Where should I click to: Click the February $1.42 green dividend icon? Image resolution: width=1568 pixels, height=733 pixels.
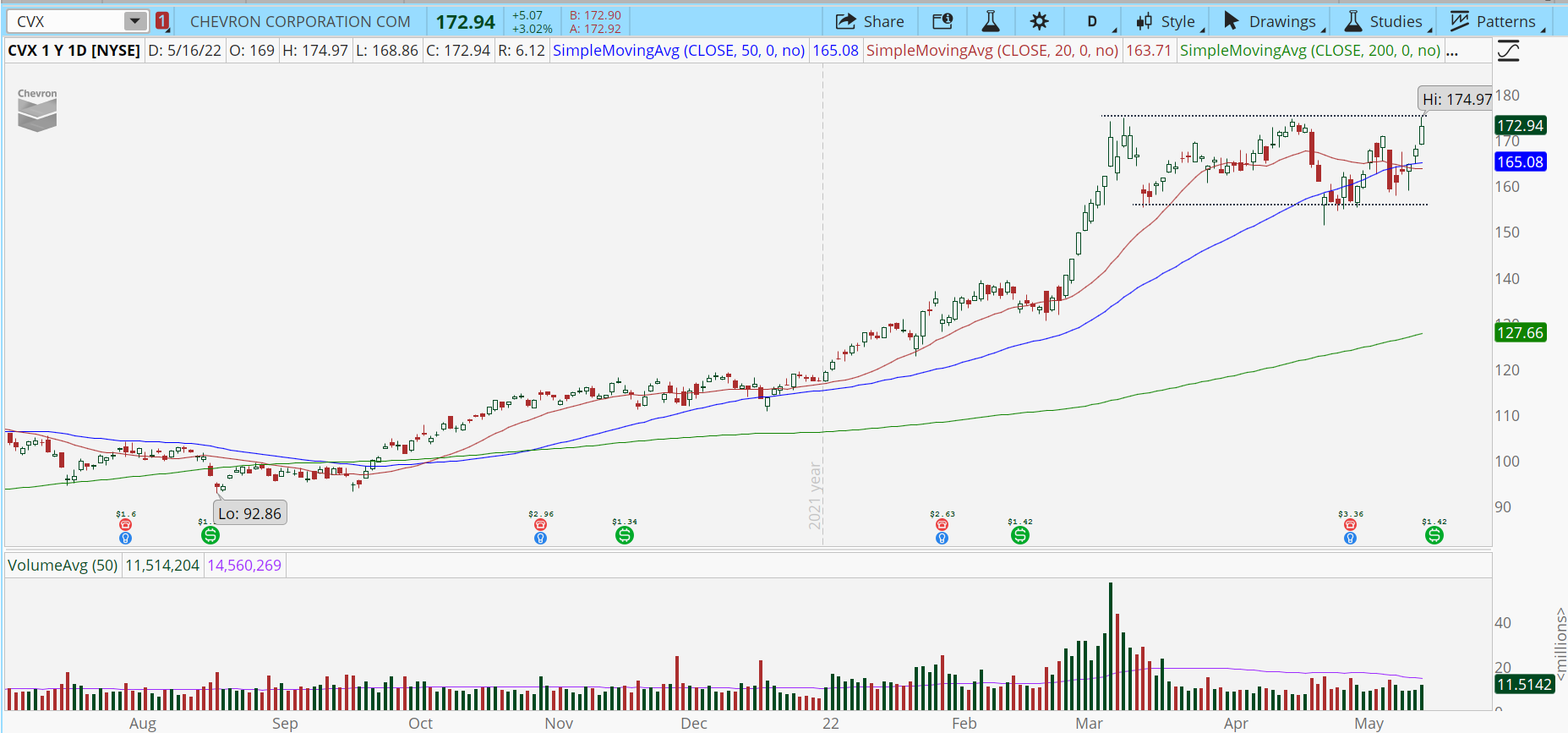click(1020, 535)
